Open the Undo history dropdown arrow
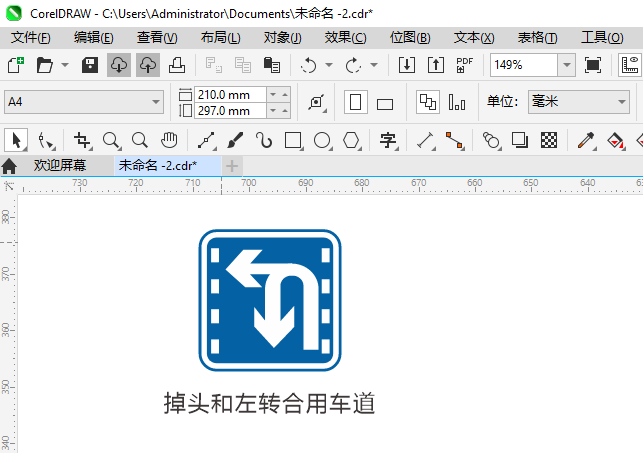The width and height of the screenshot is (643, 453). [329, 65]
